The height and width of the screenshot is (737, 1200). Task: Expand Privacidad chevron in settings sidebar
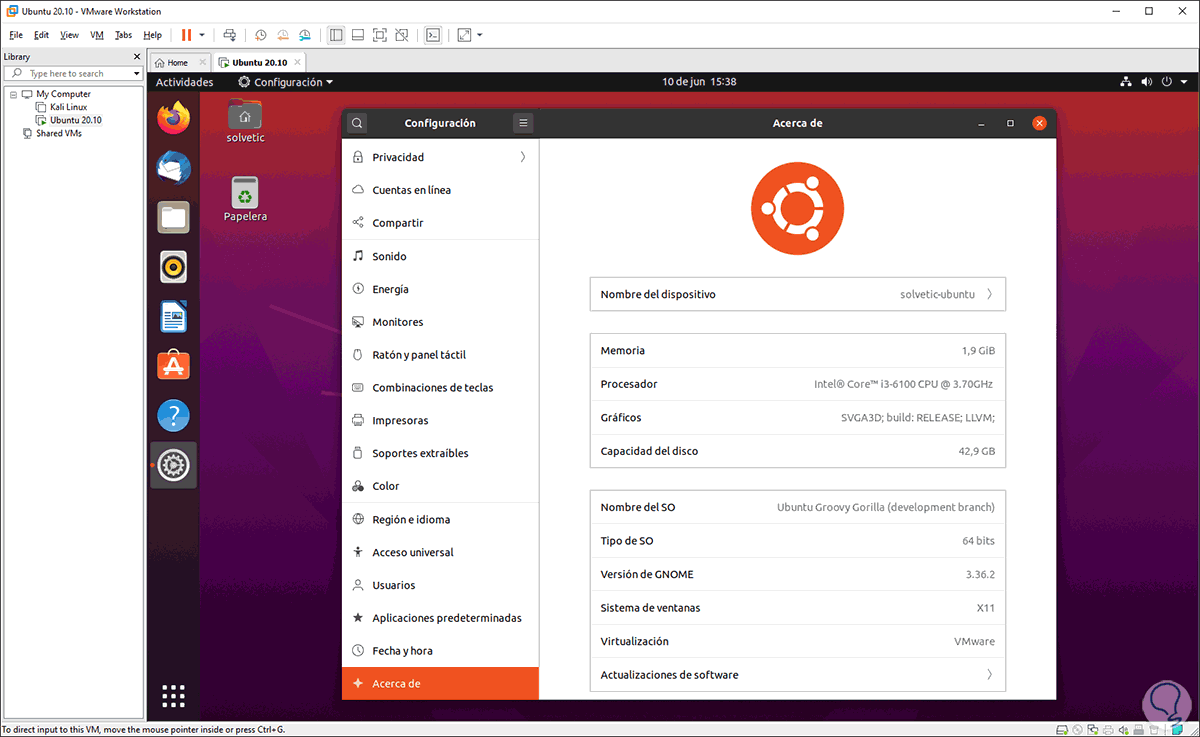(x=523, y=157)
